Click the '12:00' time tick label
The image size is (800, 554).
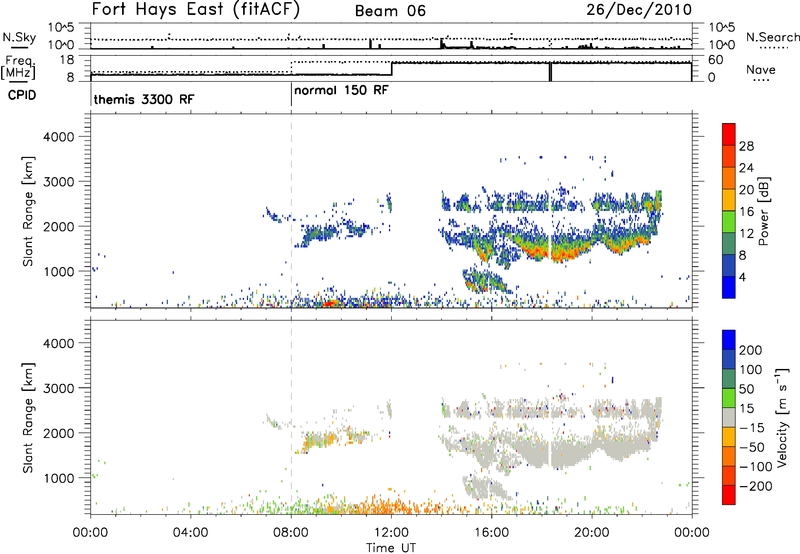(x=391, y=533)
